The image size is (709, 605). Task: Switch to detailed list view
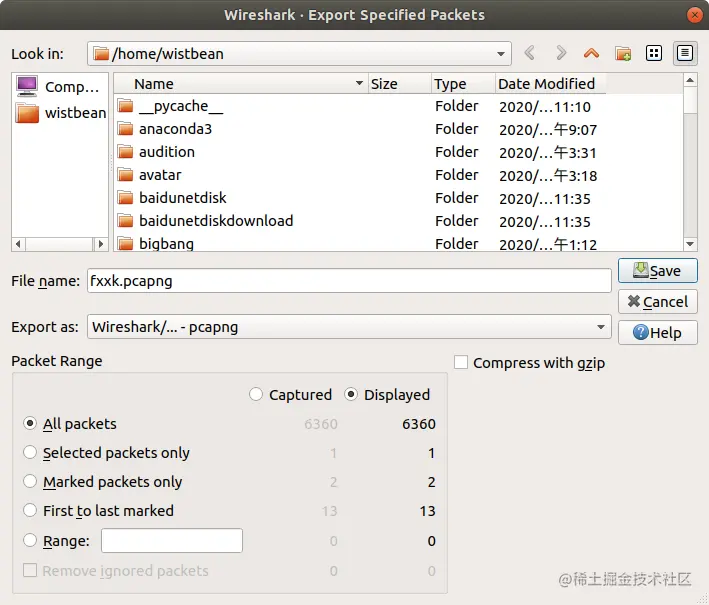685,53
